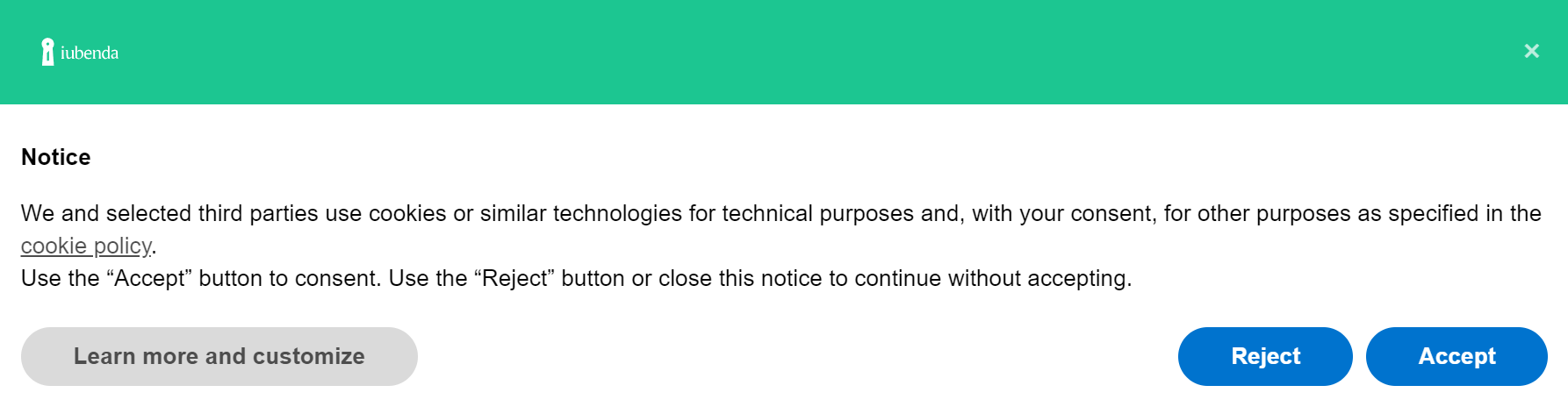The image size is (1568, 414).
Task: Click the iubenda brand logo
Action: [x=79, y=53]
